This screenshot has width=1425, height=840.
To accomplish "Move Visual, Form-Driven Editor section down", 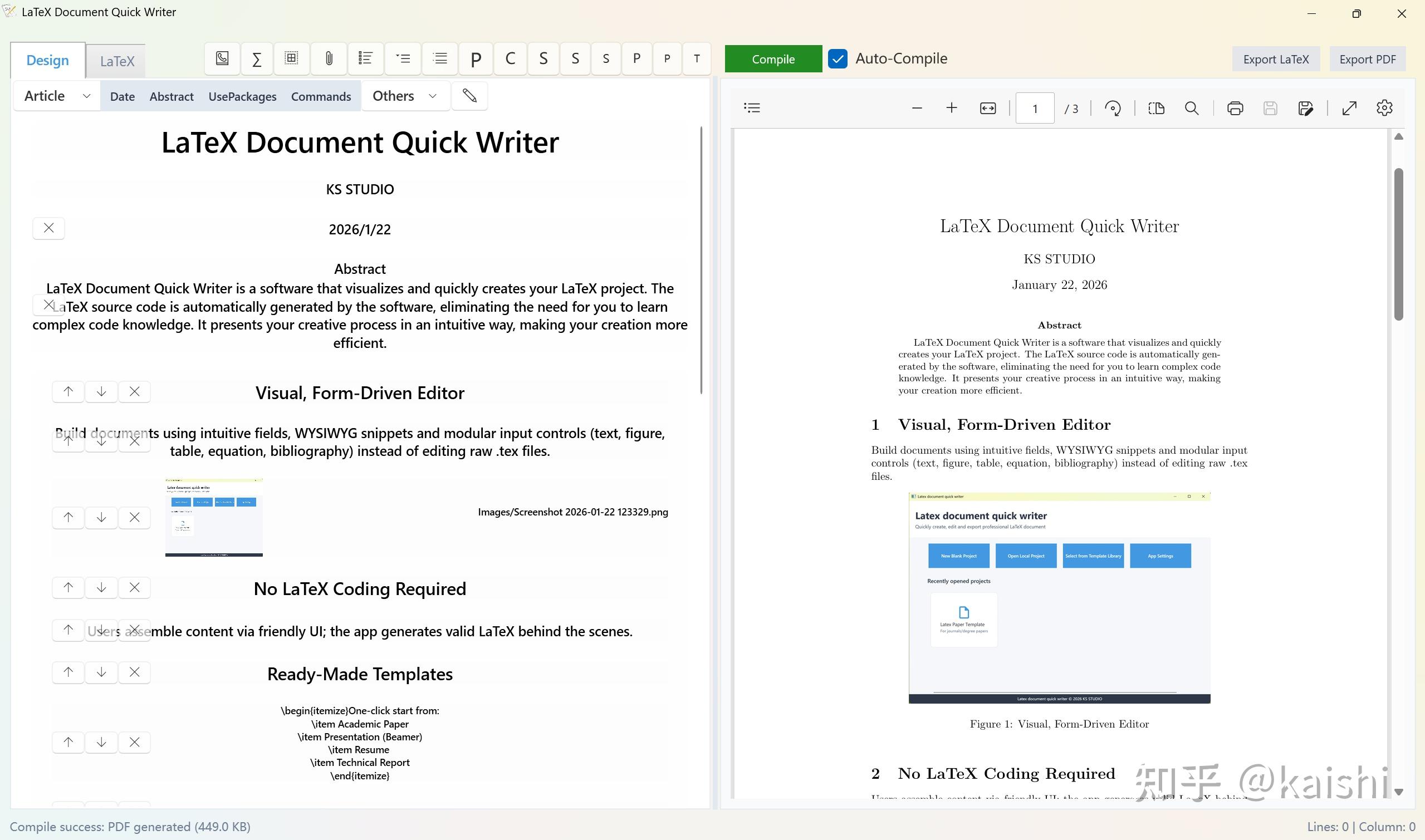I will click(101, 392).
